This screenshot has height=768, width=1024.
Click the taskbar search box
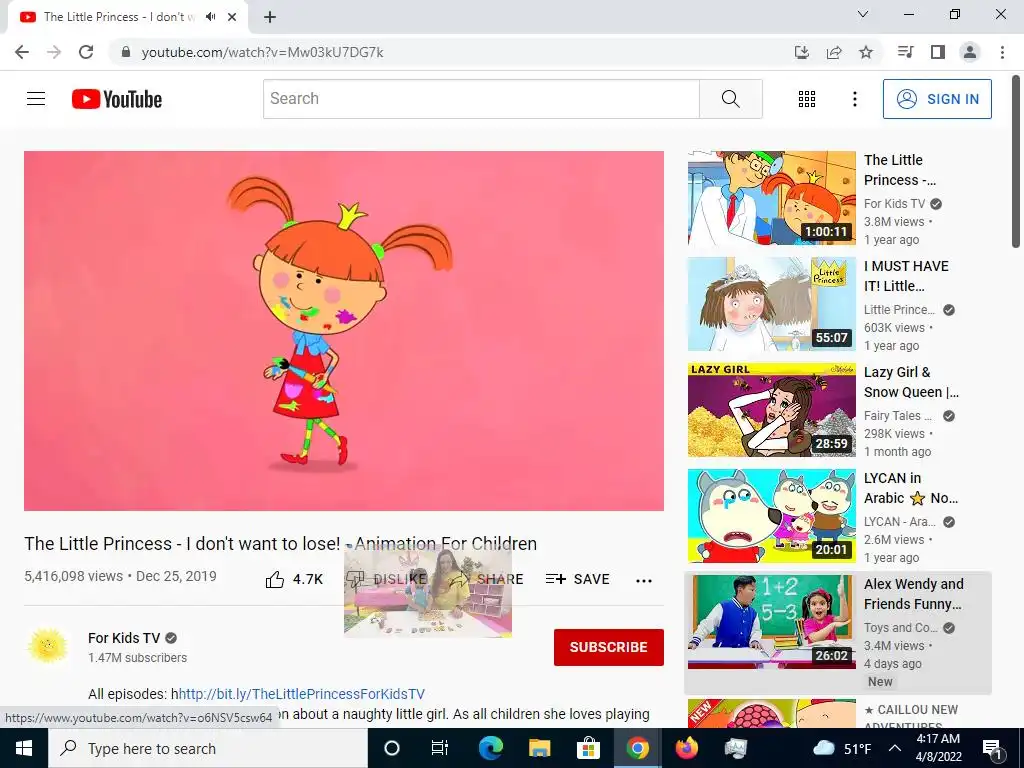208,748
